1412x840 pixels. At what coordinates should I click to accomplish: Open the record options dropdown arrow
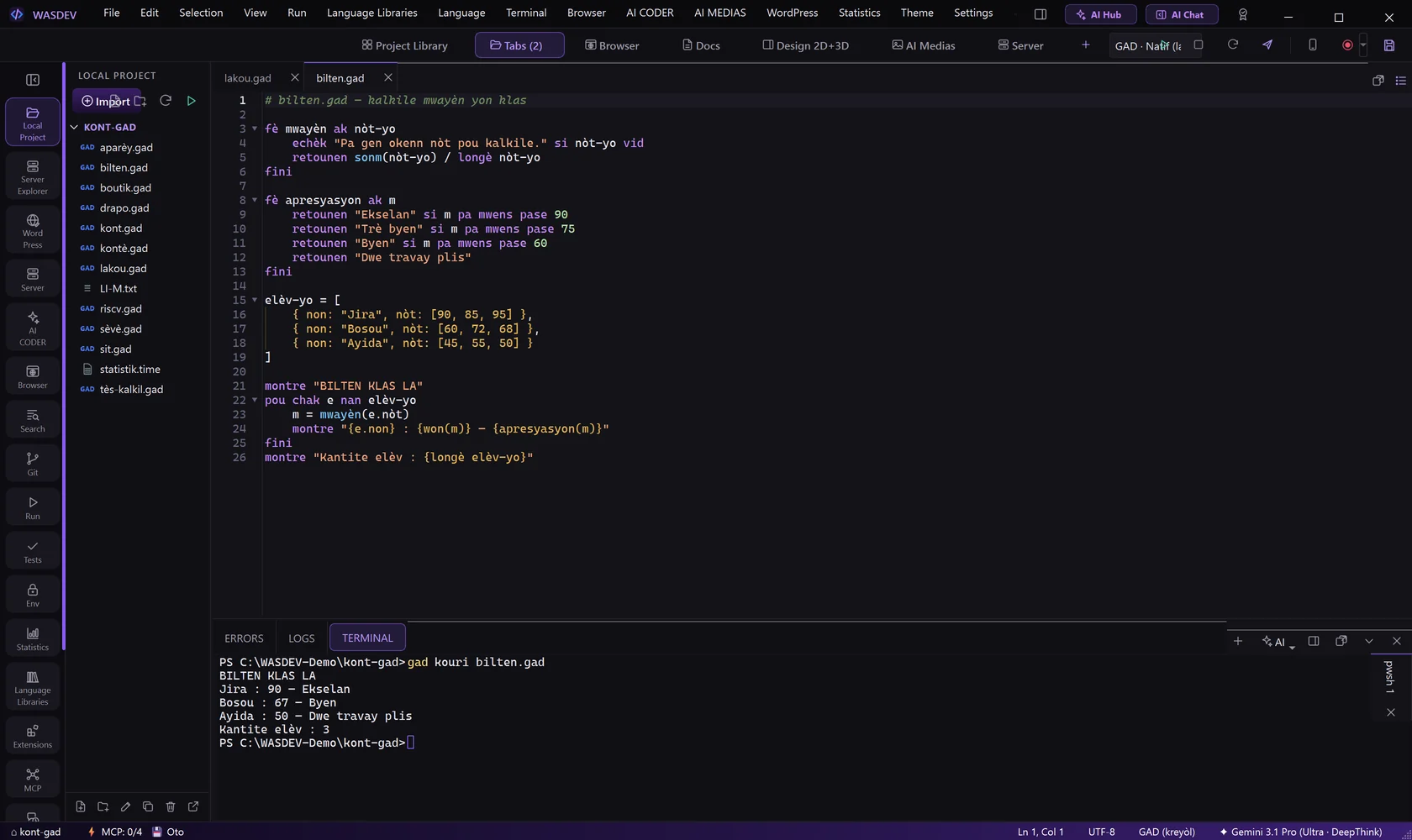[x=1362, y=45]
